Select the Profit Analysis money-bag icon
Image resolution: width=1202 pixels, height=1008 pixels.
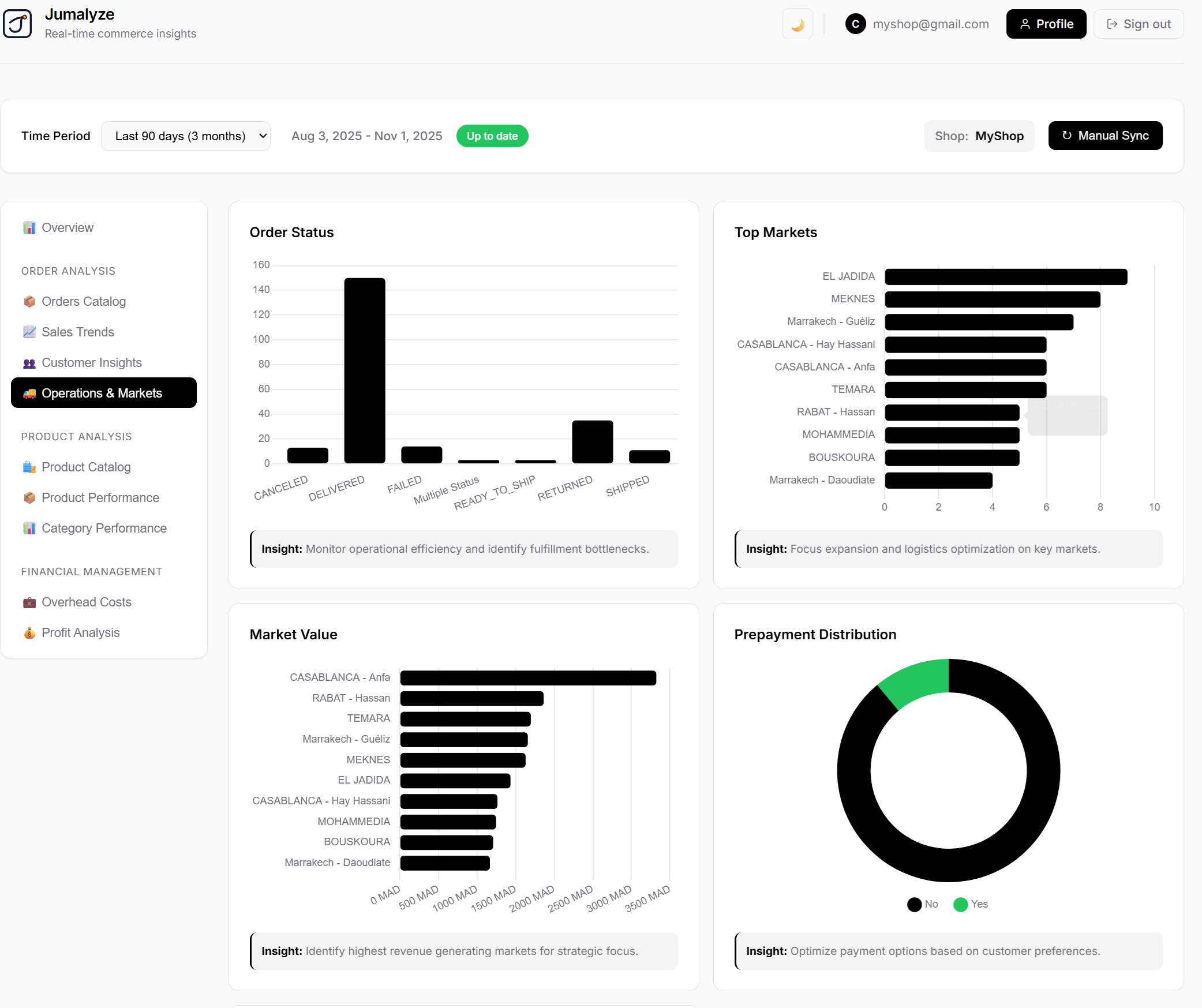click(x=29, y=632)
